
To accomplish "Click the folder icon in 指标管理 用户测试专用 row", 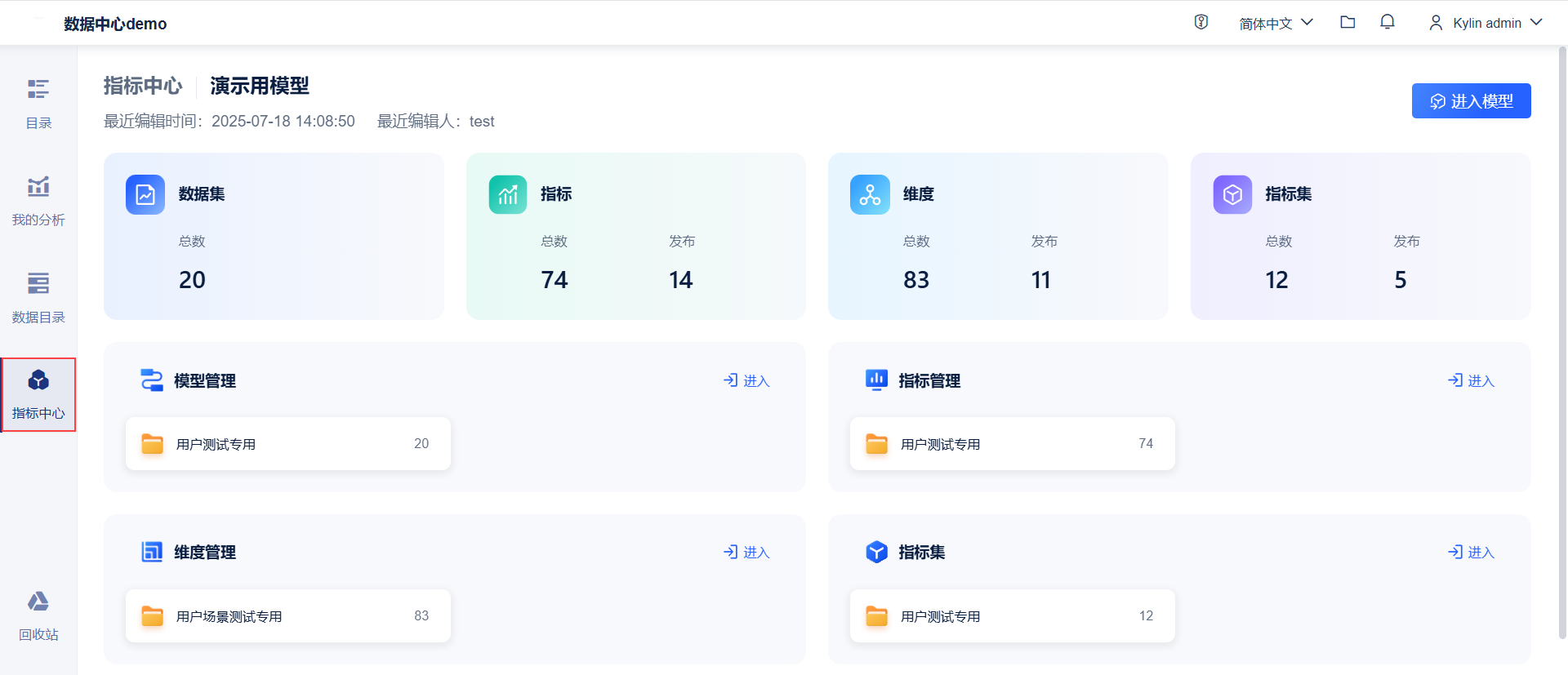I will coord(877,444).
